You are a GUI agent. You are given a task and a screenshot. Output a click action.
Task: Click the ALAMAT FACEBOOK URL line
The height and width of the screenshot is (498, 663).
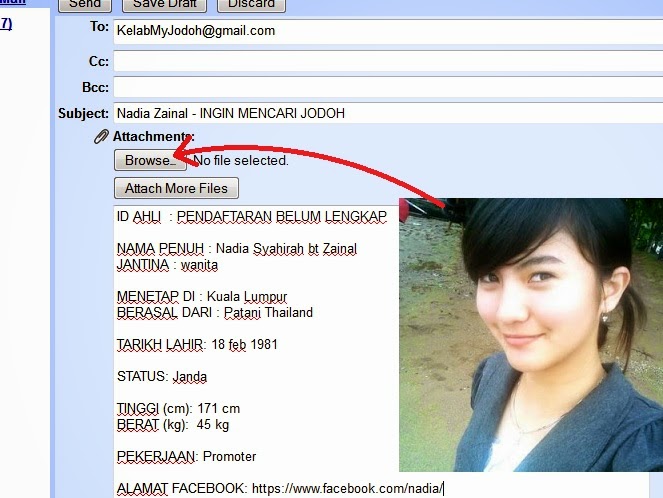(280, 489)
